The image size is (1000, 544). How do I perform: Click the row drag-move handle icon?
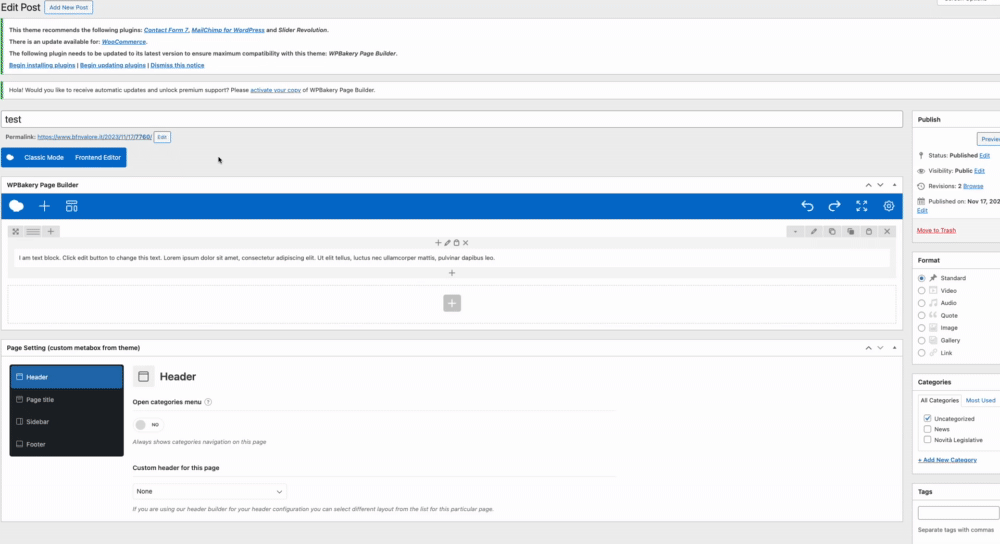click(15, 232)
